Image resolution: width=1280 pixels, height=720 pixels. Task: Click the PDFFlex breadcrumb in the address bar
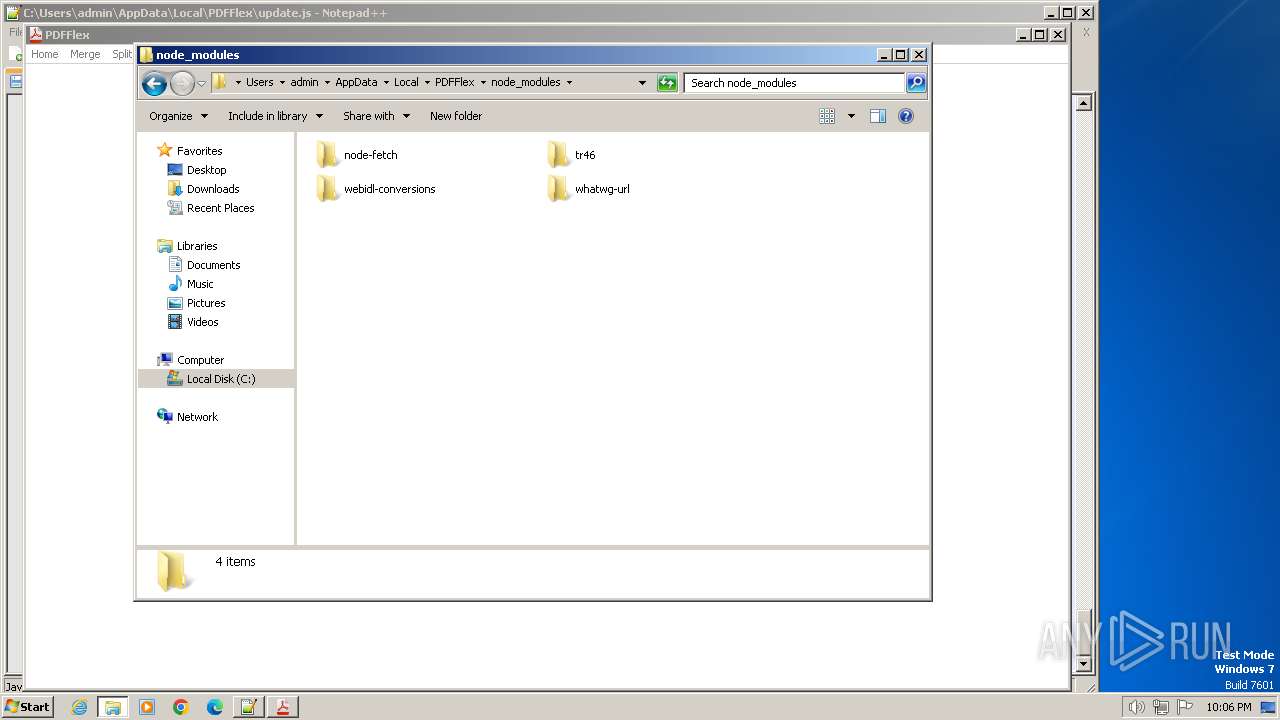pos(454,82)
